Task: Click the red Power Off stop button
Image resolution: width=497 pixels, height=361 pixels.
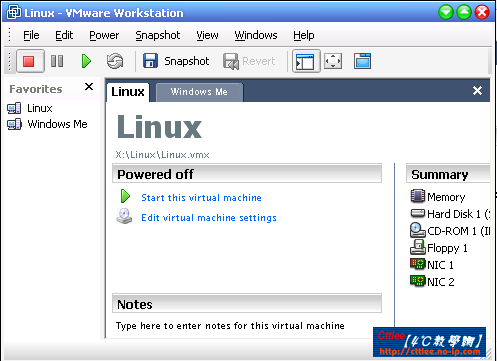Action: pos(29,61)
